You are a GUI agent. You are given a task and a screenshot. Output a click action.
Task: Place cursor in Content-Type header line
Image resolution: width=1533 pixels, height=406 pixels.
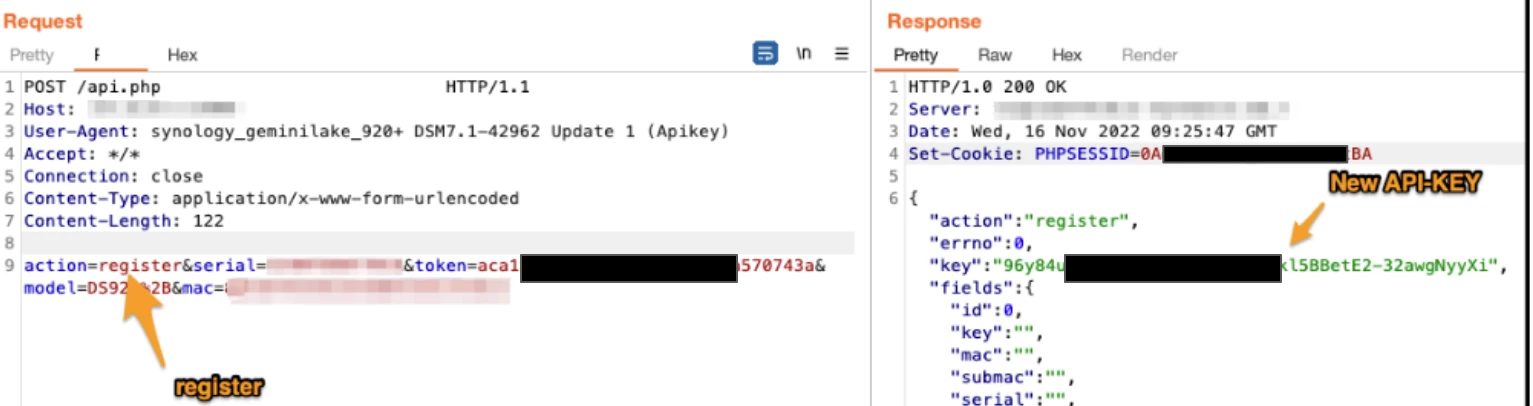(x=271, y=198)
